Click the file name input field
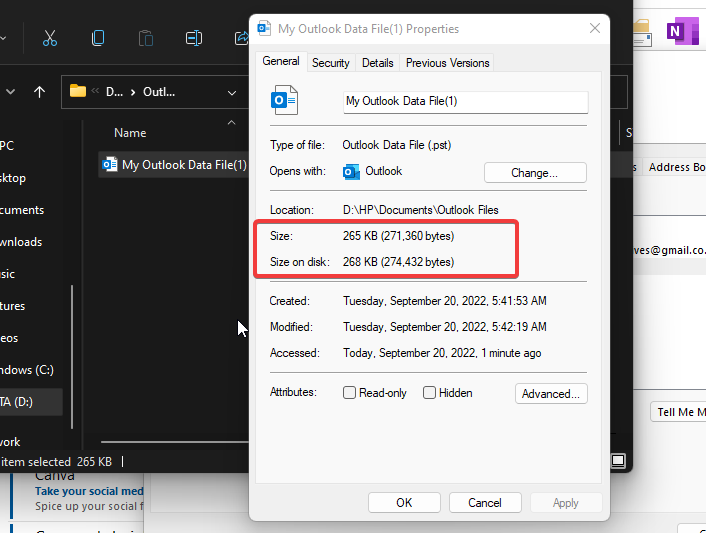Screen dimensions: 706x533 point(466,102)
